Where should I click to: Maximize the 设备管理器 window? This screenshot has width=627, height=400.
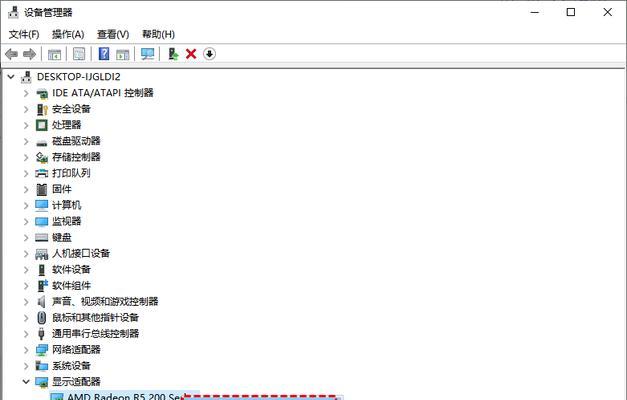[x=571, y=12]
